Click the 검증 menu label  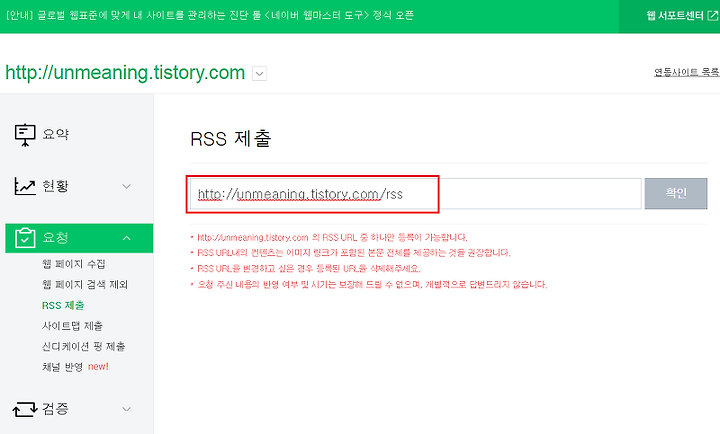(x=56, y=408)
